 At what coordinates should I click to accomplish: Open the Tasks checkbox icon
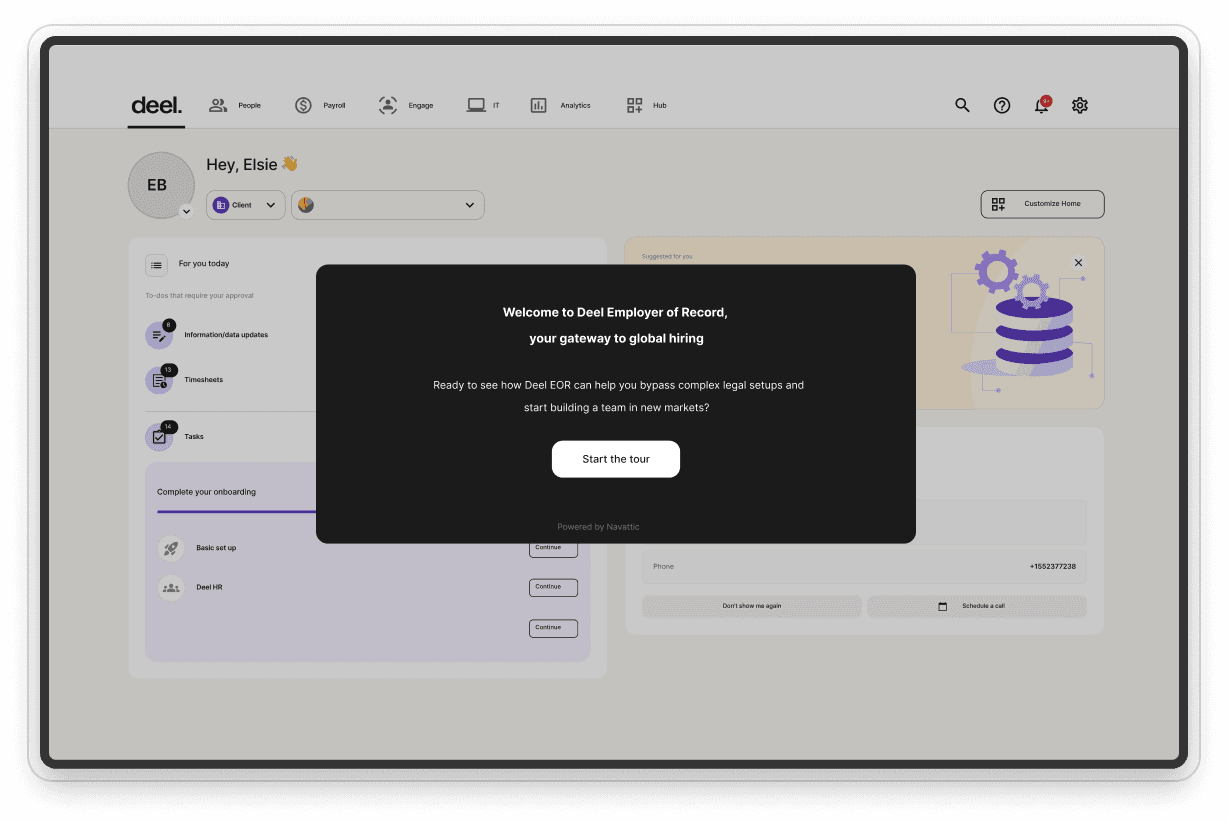tap(159, 437)
